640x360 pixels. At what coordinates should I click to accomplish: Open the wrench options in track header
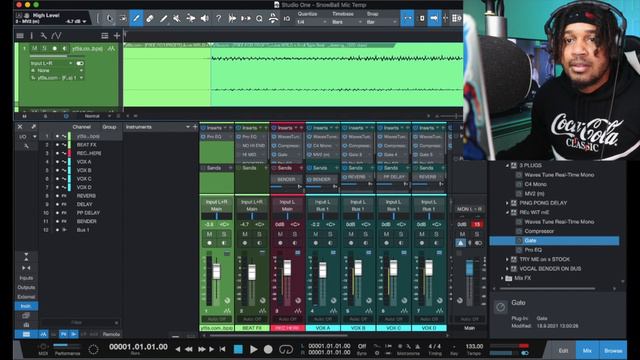click(44, 36)
